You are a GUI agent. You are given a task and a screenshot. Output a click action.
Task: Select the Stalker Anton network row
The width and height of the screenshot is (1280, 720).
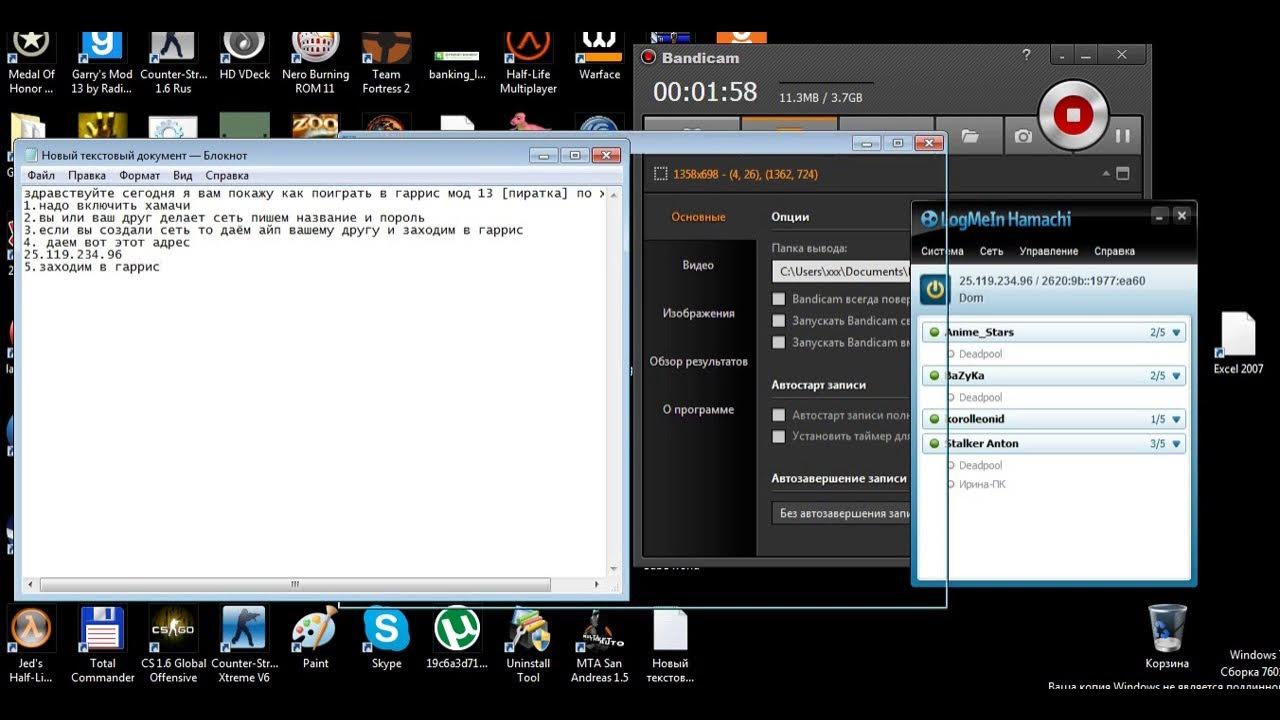1054,443
